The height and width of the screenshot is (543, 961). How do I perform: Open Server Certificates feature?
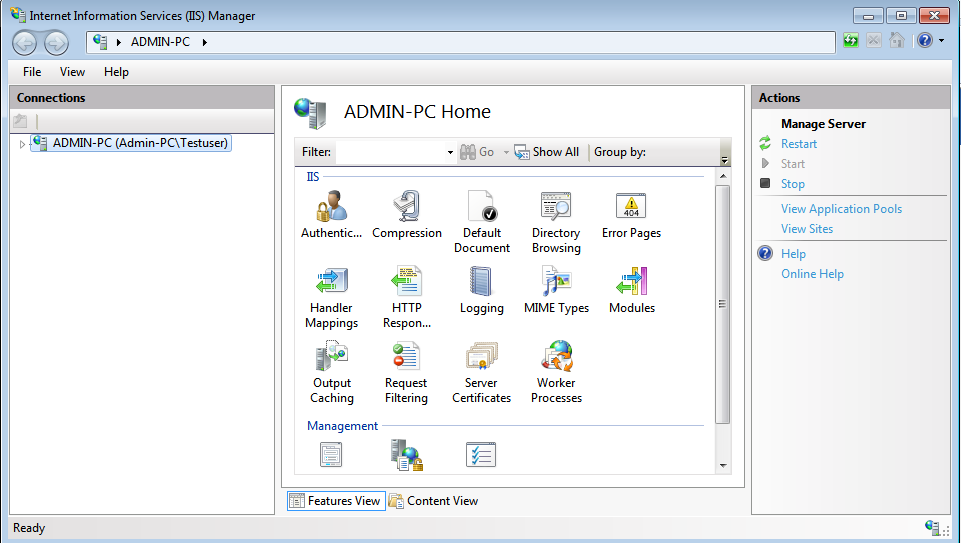pyautogui.click(x=482, y=373)
